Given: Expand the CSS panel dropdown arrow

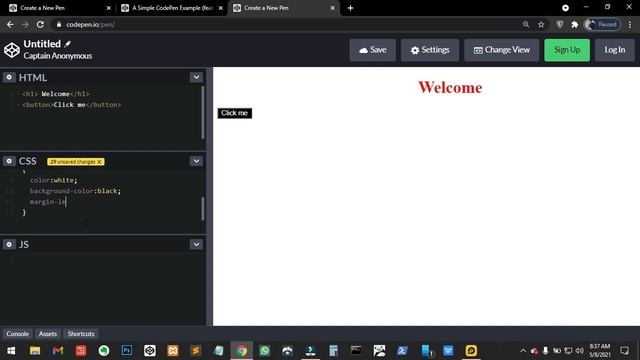Looking at the screenshot, I should point(196,161).
